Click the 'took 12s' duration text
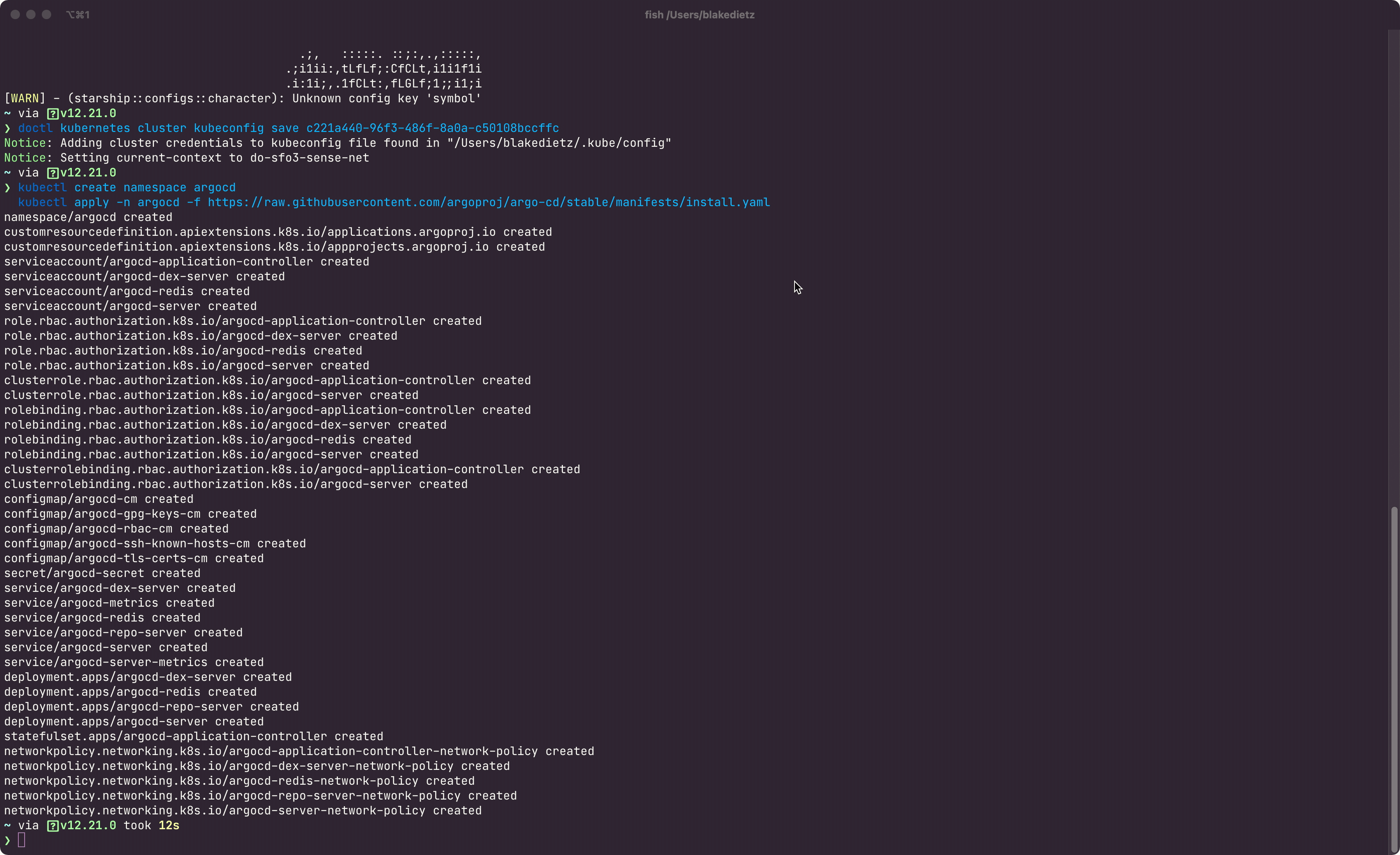Screen dimensions: 1400x855 (152, 825)
